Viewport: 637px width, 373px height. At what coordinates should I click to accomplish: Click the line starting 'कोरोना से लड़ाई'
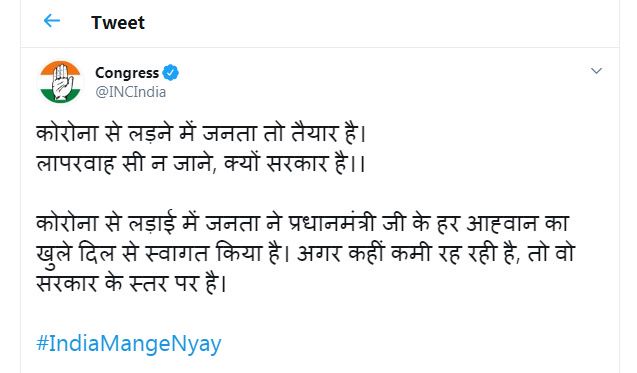(x=303, y=223)
